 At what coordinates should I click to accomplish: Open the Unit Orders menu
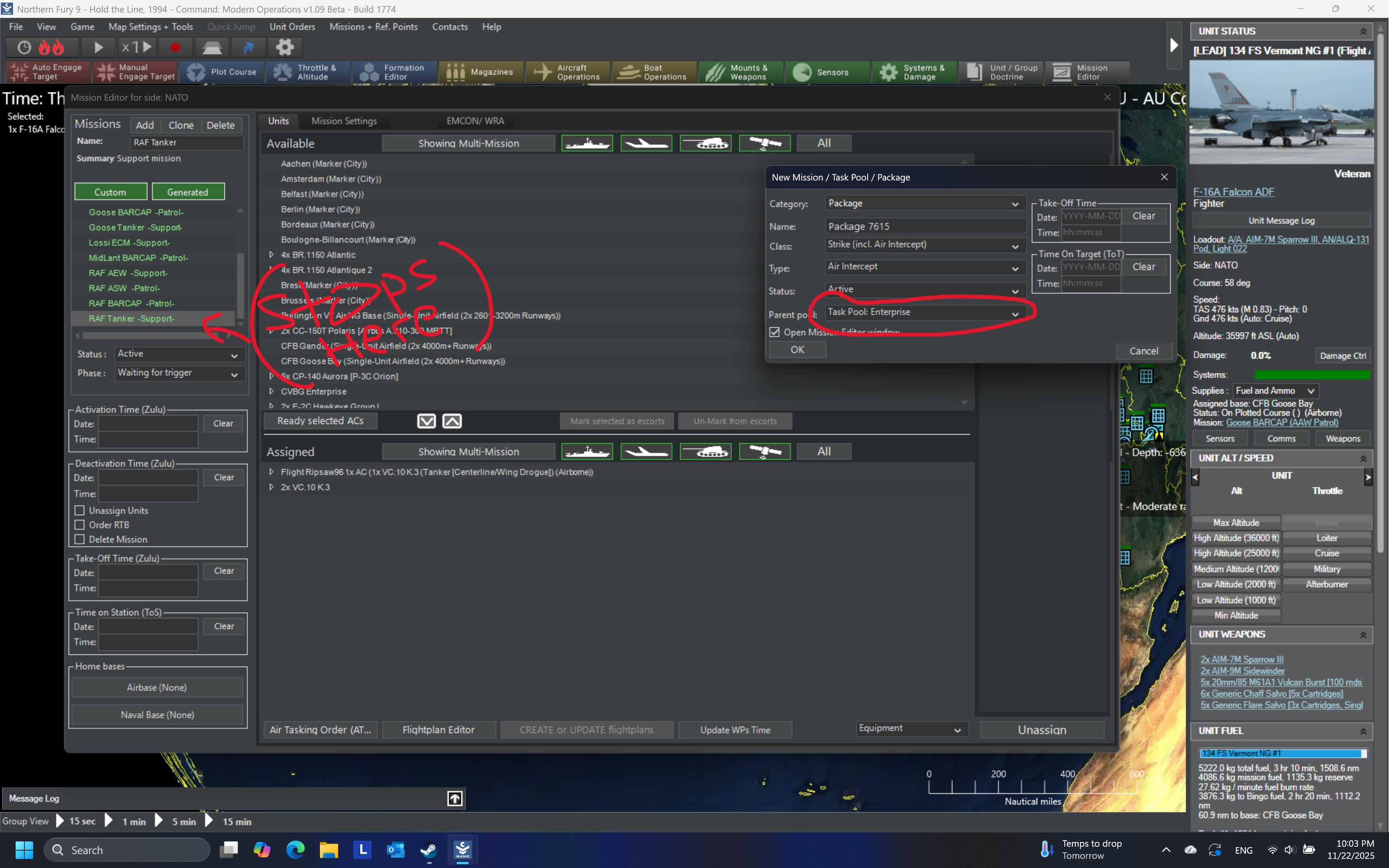(x=292, y=26)
